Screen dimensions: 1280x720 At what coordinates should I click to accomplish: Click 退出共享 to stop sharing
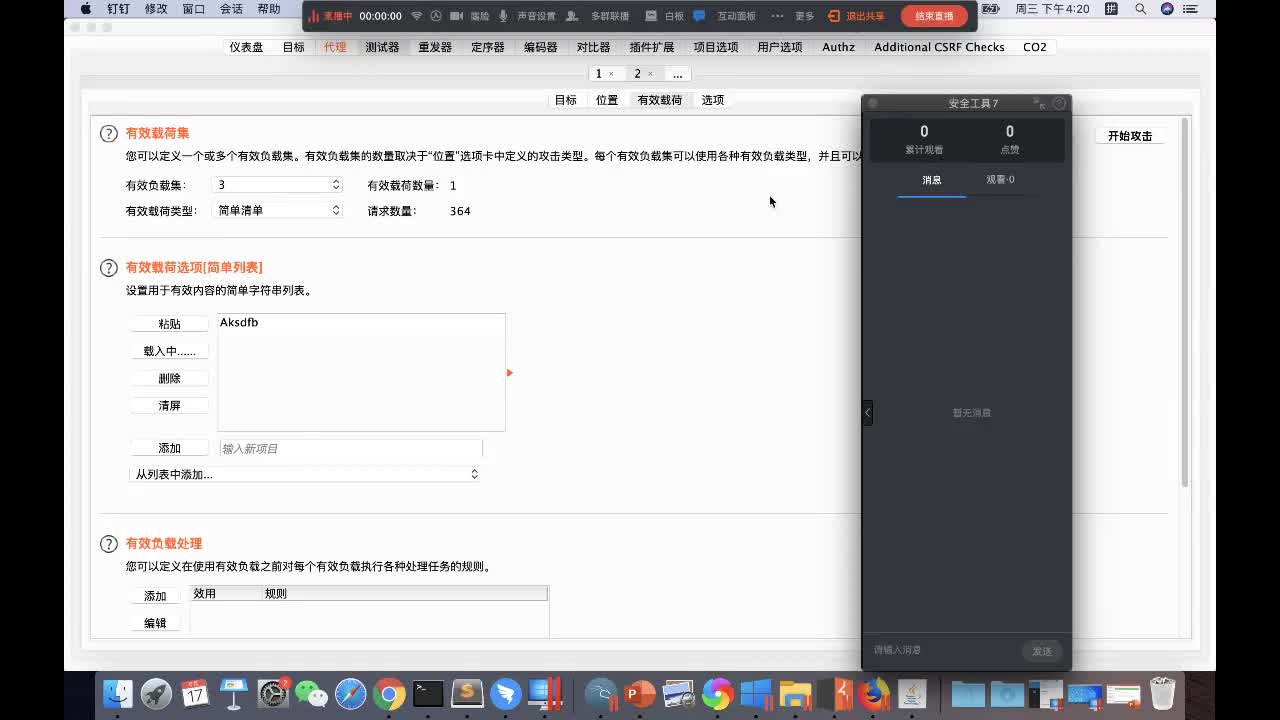coord(856,16)
